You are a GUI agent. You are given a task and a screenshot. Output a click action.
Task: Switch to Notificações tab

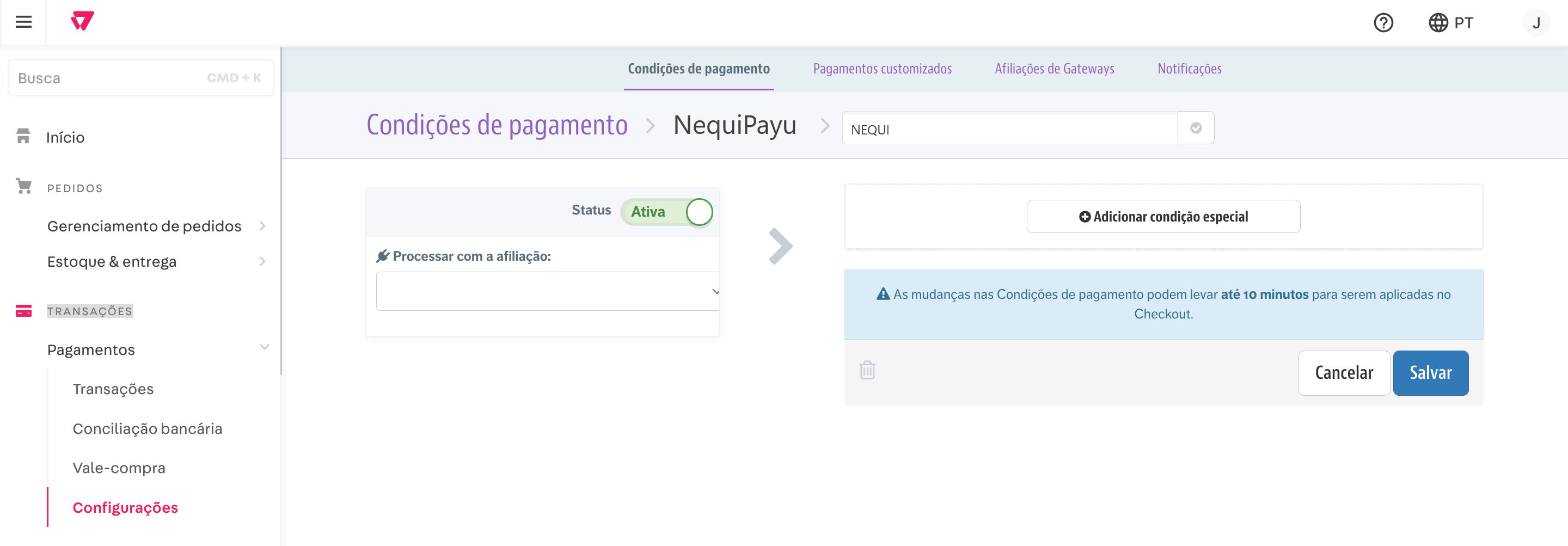click(x=1190, y=69)
